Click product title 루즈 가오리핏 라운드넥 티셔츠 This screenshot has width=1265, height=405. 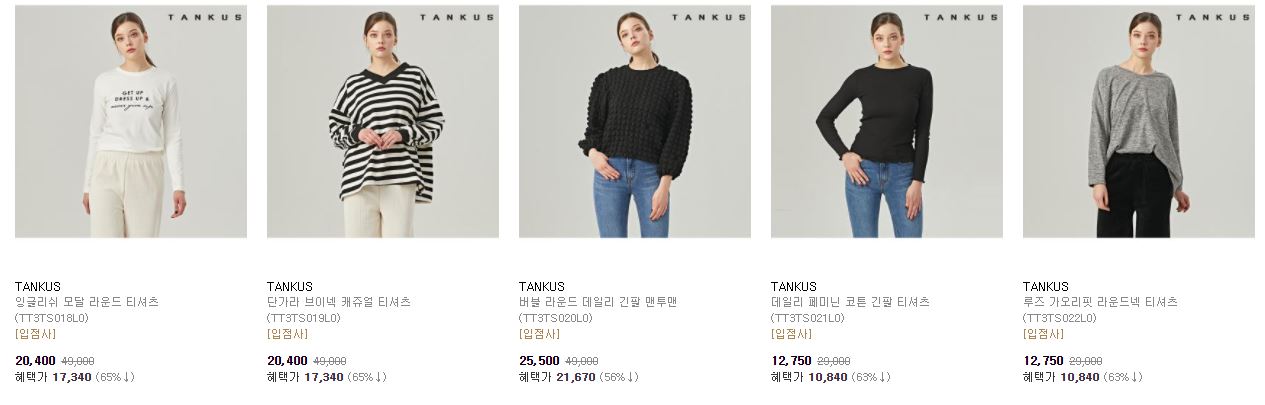pos(1100,302)
